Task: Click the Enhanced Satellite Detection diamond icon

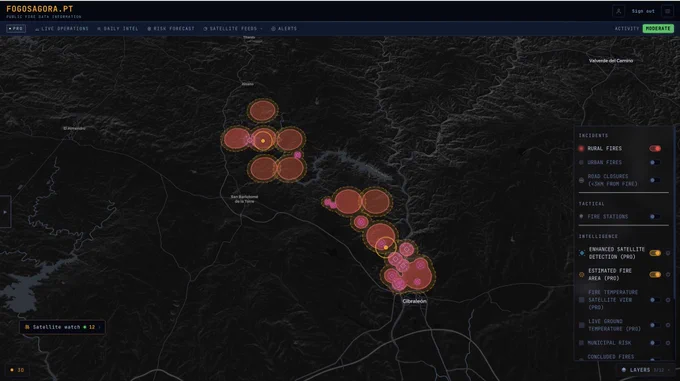Action: [x=582, y=253]
